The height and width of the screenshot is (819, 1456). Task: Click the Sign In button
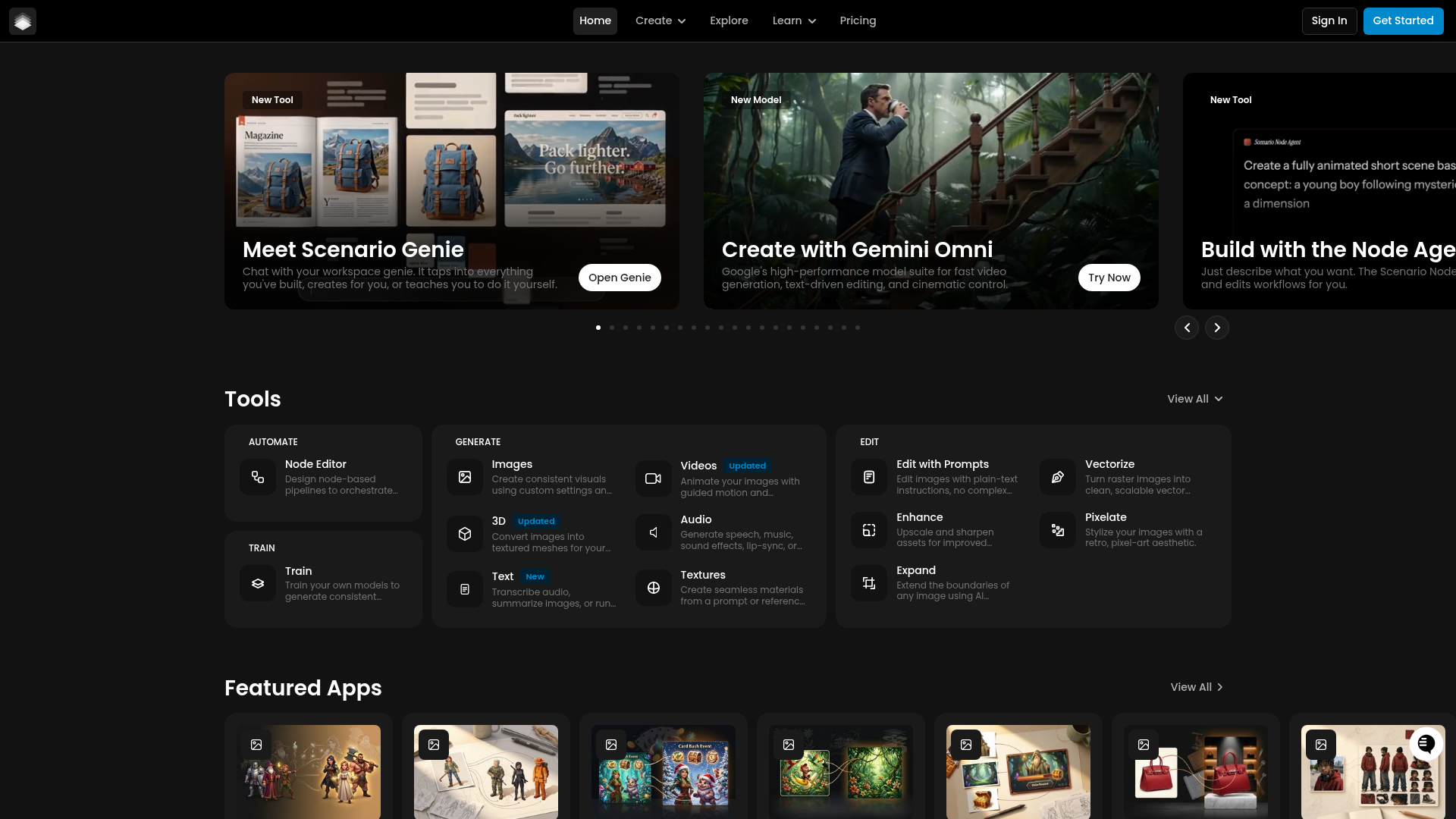click(1329, 21)
